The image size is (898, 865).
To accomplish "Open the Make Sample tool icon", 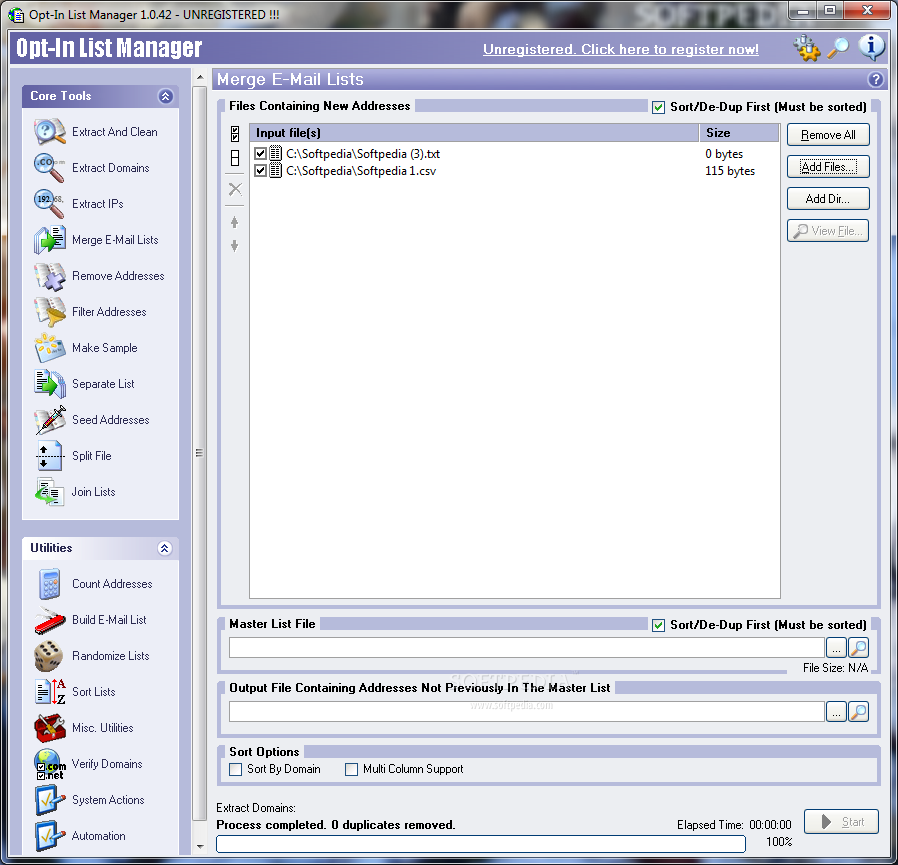I will 50,348.
